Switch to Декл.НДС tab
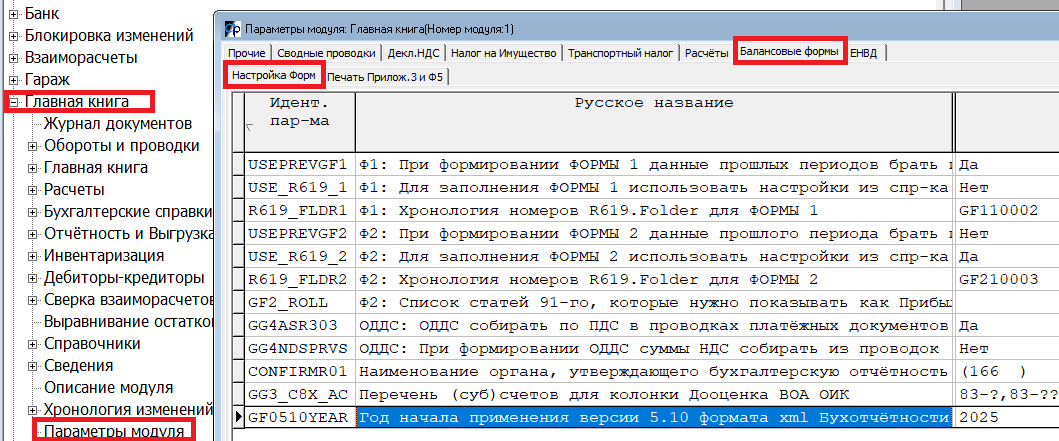Viewport: 1059px width, 441px height. coord(414,53)
